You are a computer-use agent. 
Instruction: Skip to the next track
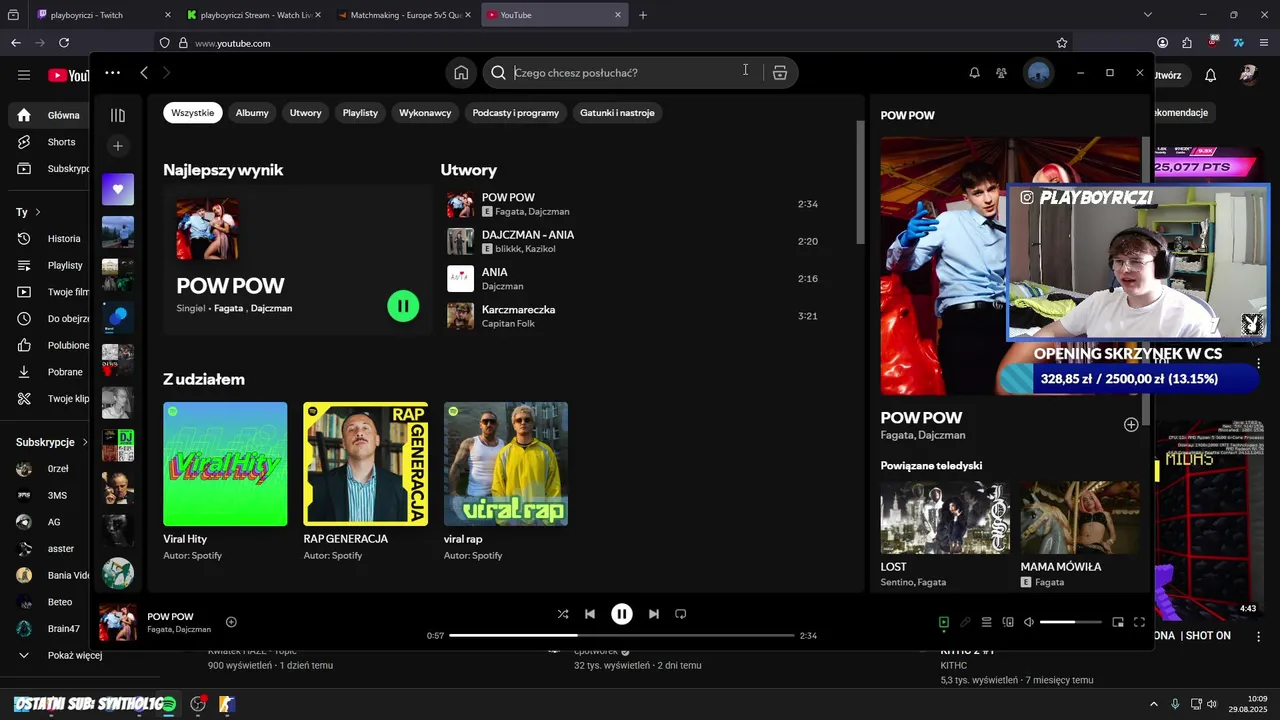click(x=653, y=614)
